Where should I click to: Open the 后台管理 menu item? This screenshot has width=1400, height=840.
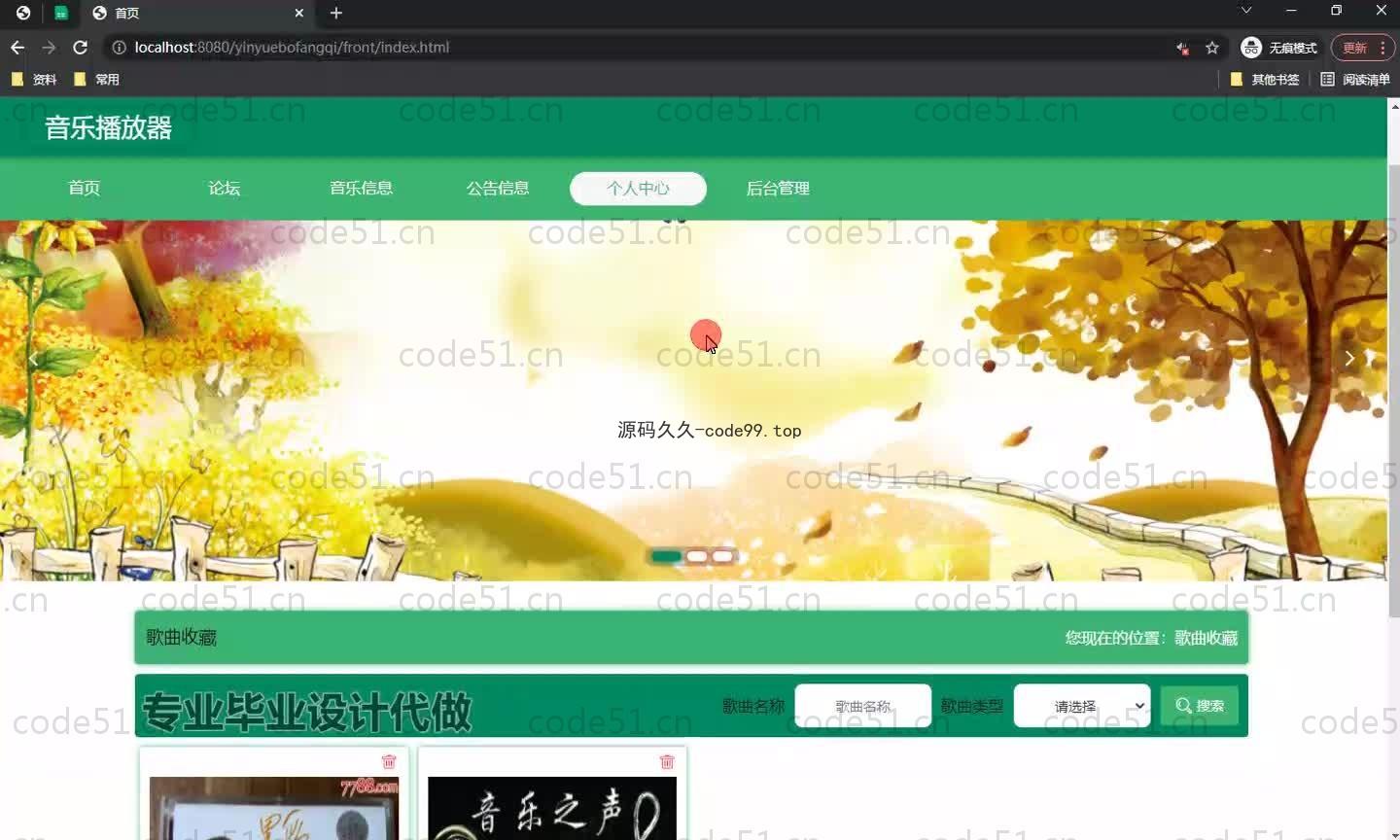coord(778,189)
